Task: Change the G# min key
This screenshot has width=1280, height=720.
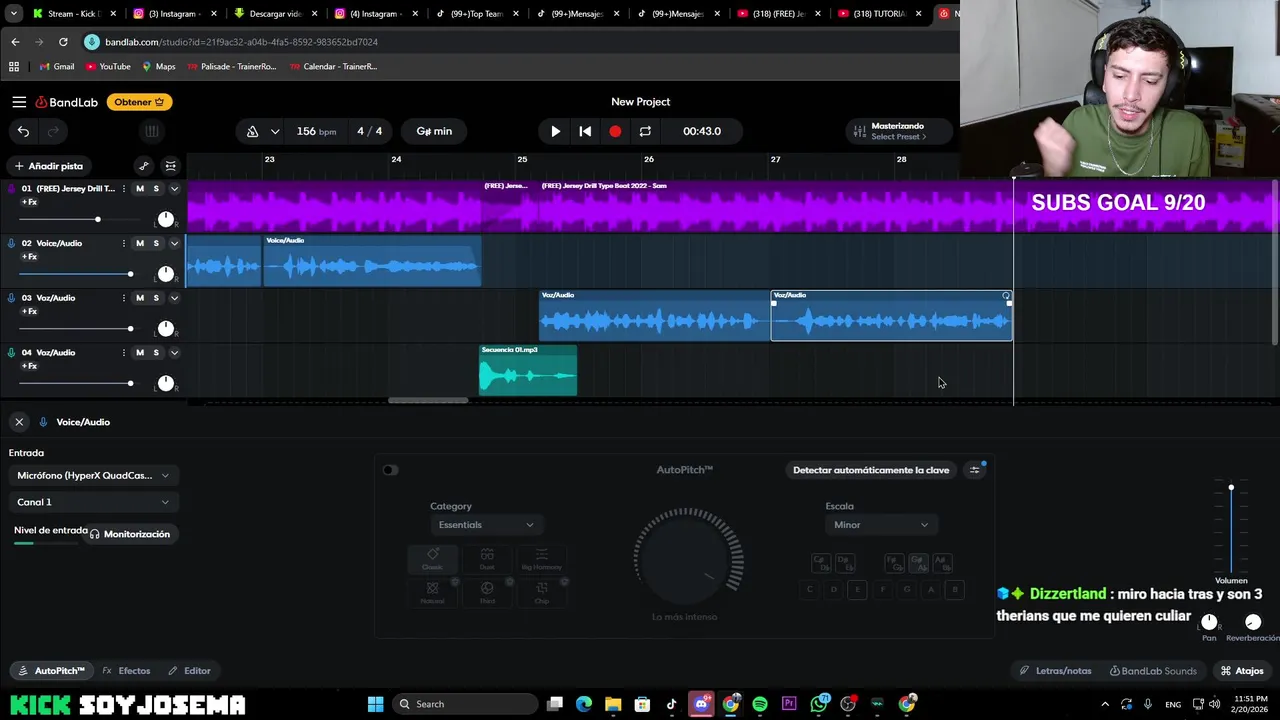Action: point(434,131)
